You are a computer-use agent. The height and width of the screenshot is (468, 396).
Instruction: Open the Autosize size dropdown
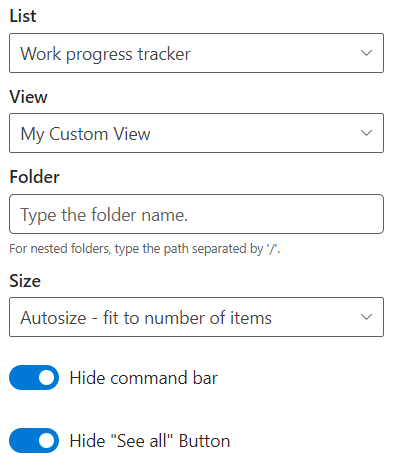coord(196,317)
